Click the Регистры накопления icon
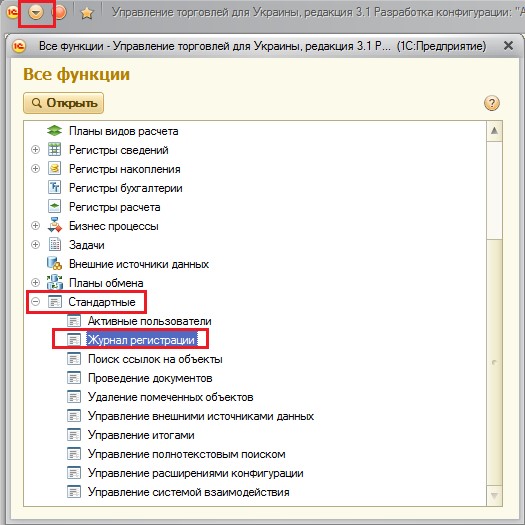This screenshot has height=525, width=525. pyautogui.click(x=54, y=169)
